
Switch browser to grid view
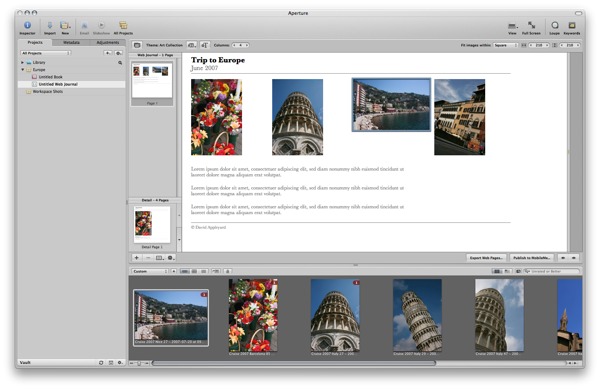[194, 271]
